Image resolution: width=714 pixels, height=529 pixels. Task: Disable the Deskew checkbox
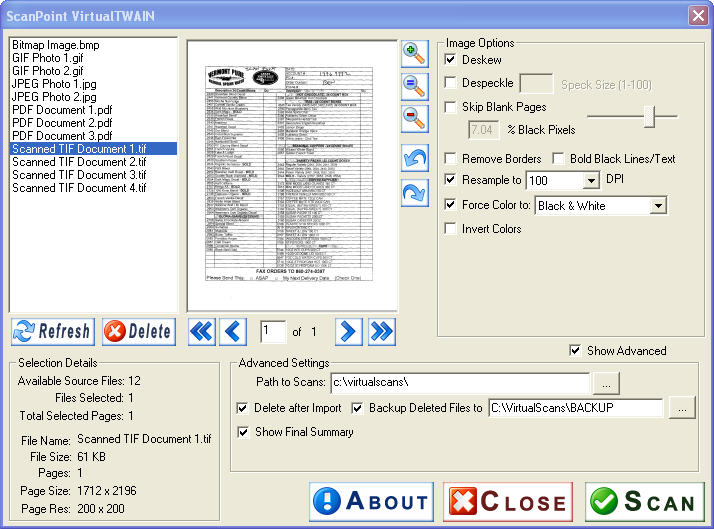click(x=451, y=60)
